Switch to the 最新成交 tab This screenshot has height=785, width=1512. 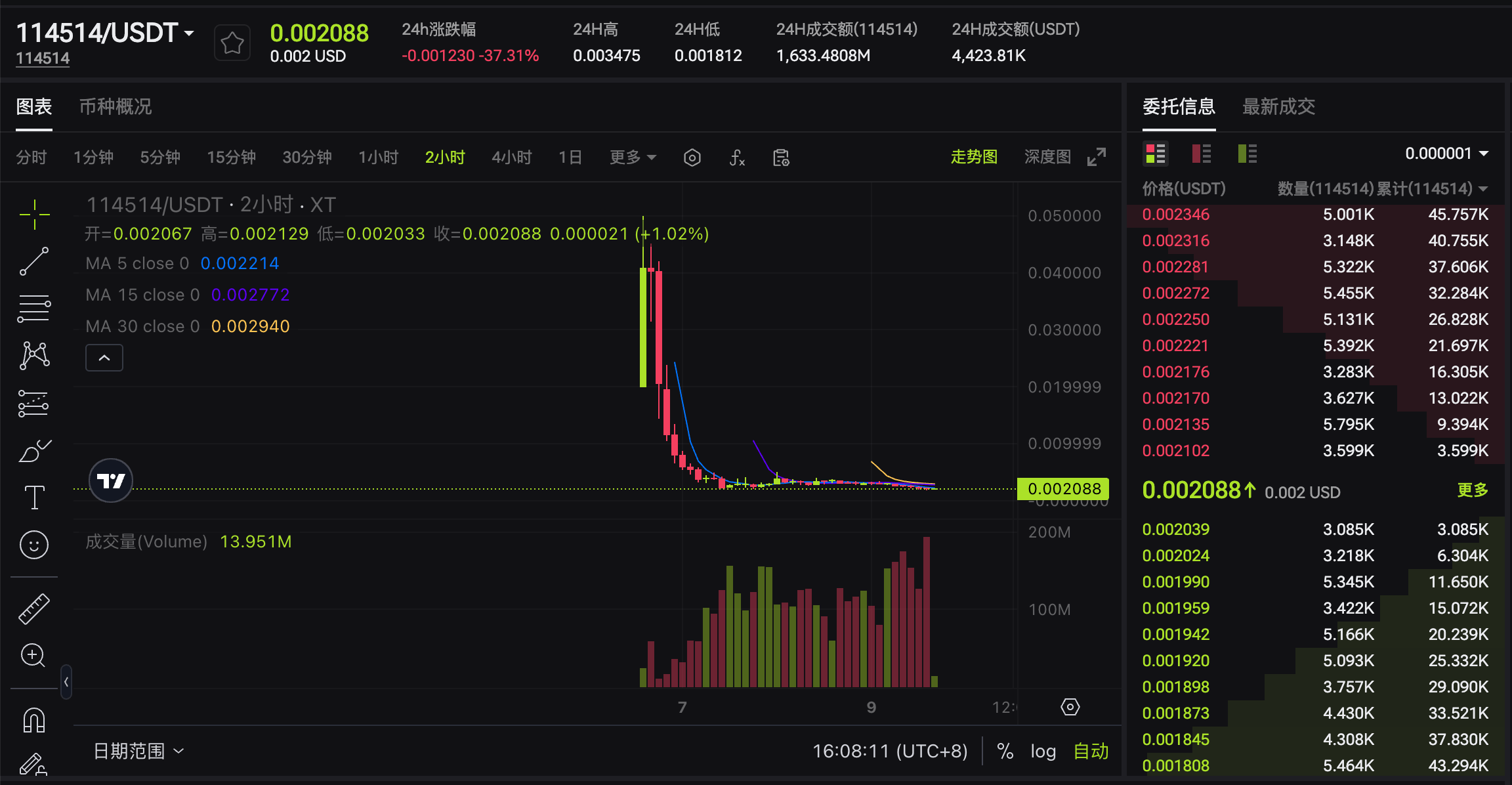tap(1277, 106)
